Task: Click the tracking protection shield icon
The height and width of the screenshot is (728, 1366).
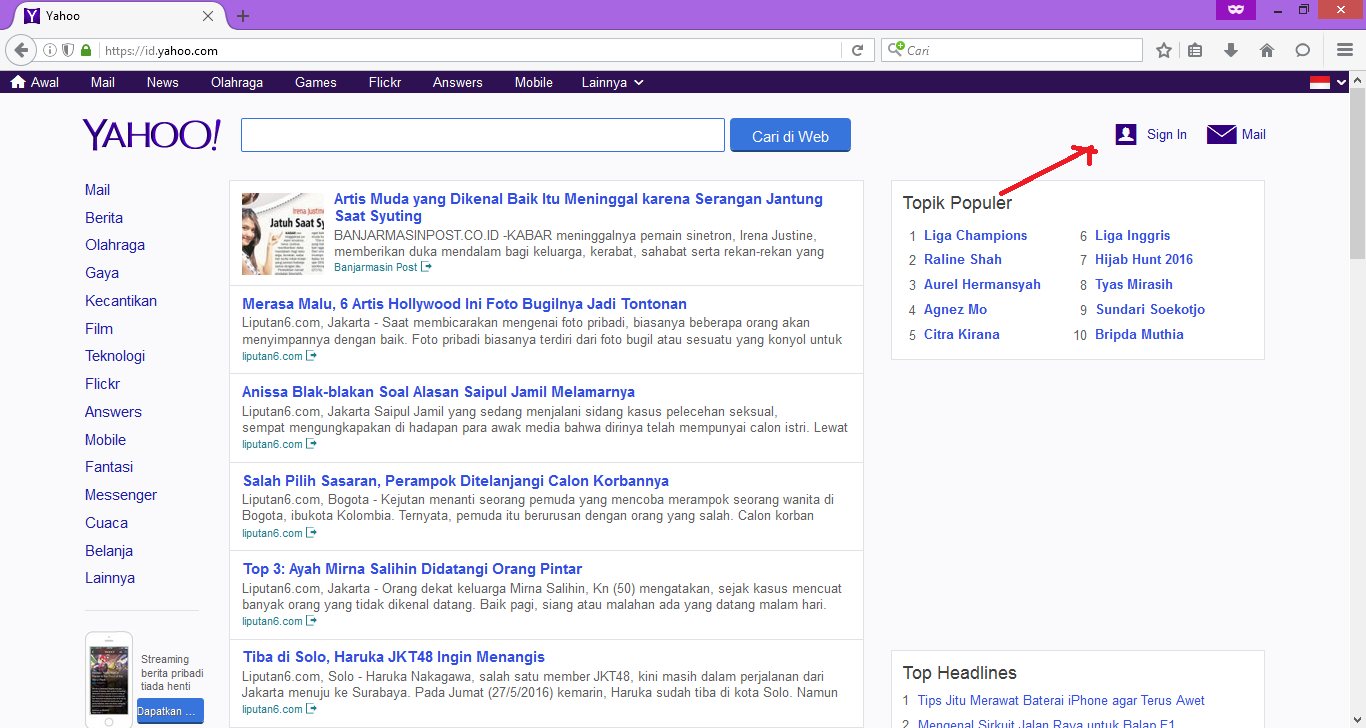Action: (x=68, y=50)
